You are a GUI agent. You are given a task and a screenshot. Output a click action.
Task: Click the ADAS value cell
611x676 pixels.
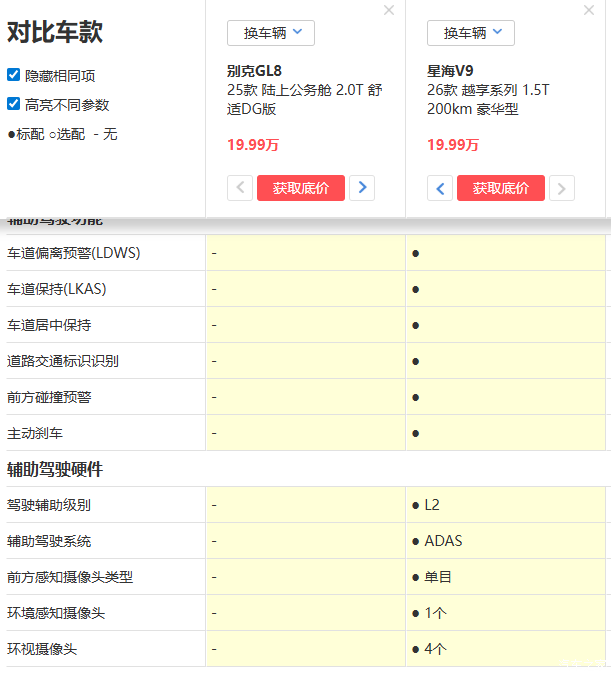[505, 541]
